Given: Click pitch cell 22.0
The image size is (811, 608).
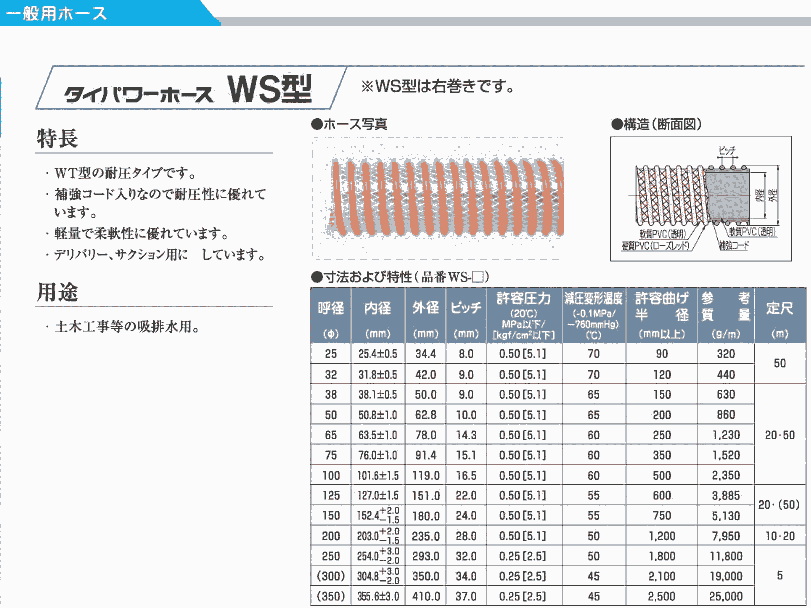Looking at the screenshot, I should [466, 495].
